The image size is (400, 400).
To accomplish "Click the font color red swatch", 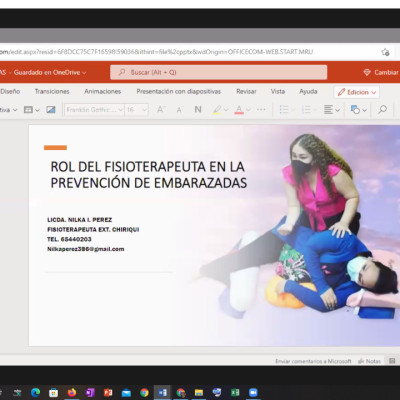I will [x=239, y=109].
